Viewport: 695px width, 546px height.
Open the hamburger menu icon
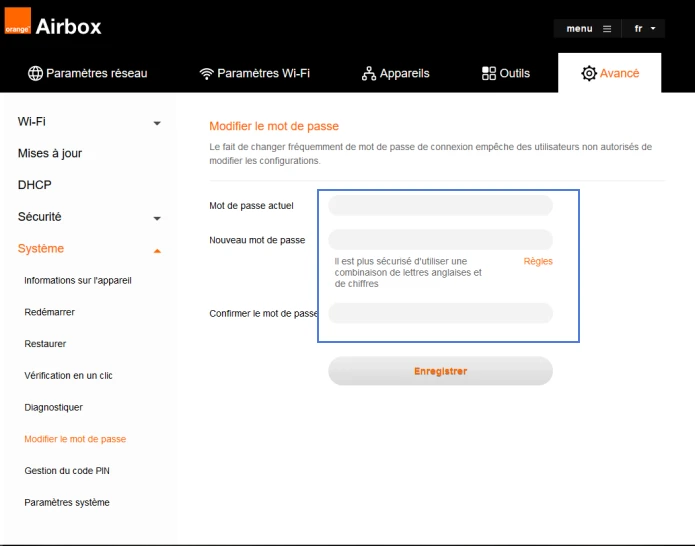coord(607,29)
